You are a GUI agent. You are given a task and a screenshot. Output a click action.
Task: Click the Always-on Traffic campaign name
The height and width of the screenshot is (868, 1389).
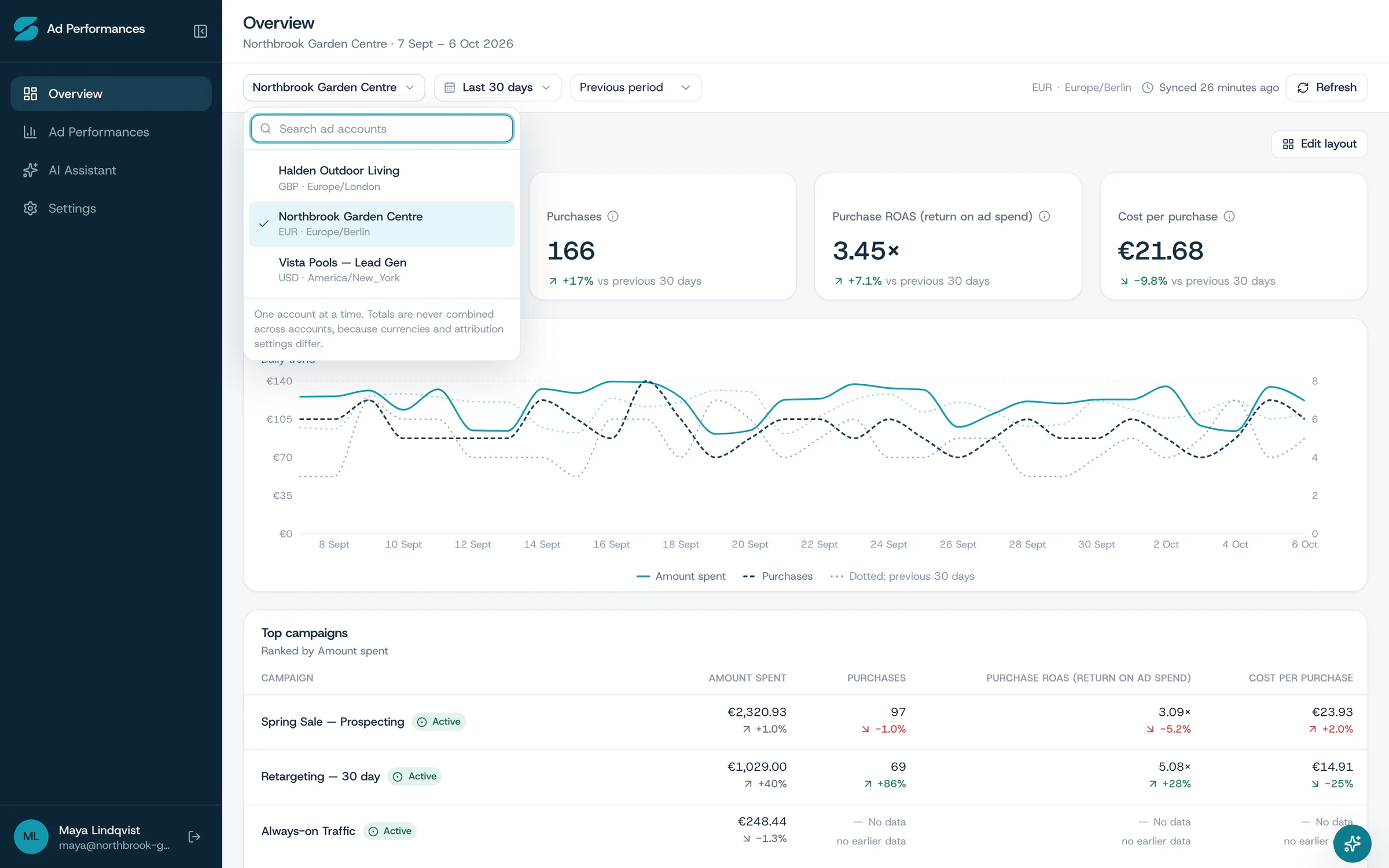click(x=308, y=831)
